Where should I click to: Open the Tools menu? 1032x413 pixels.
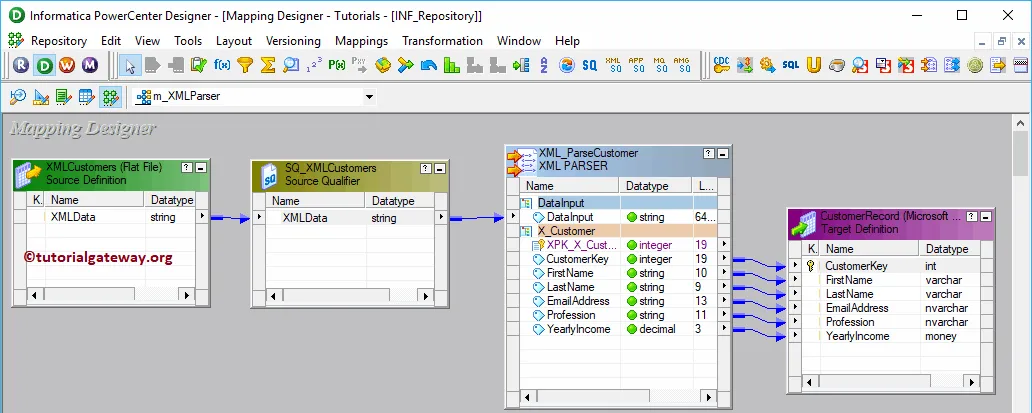[x=188, y=41]
